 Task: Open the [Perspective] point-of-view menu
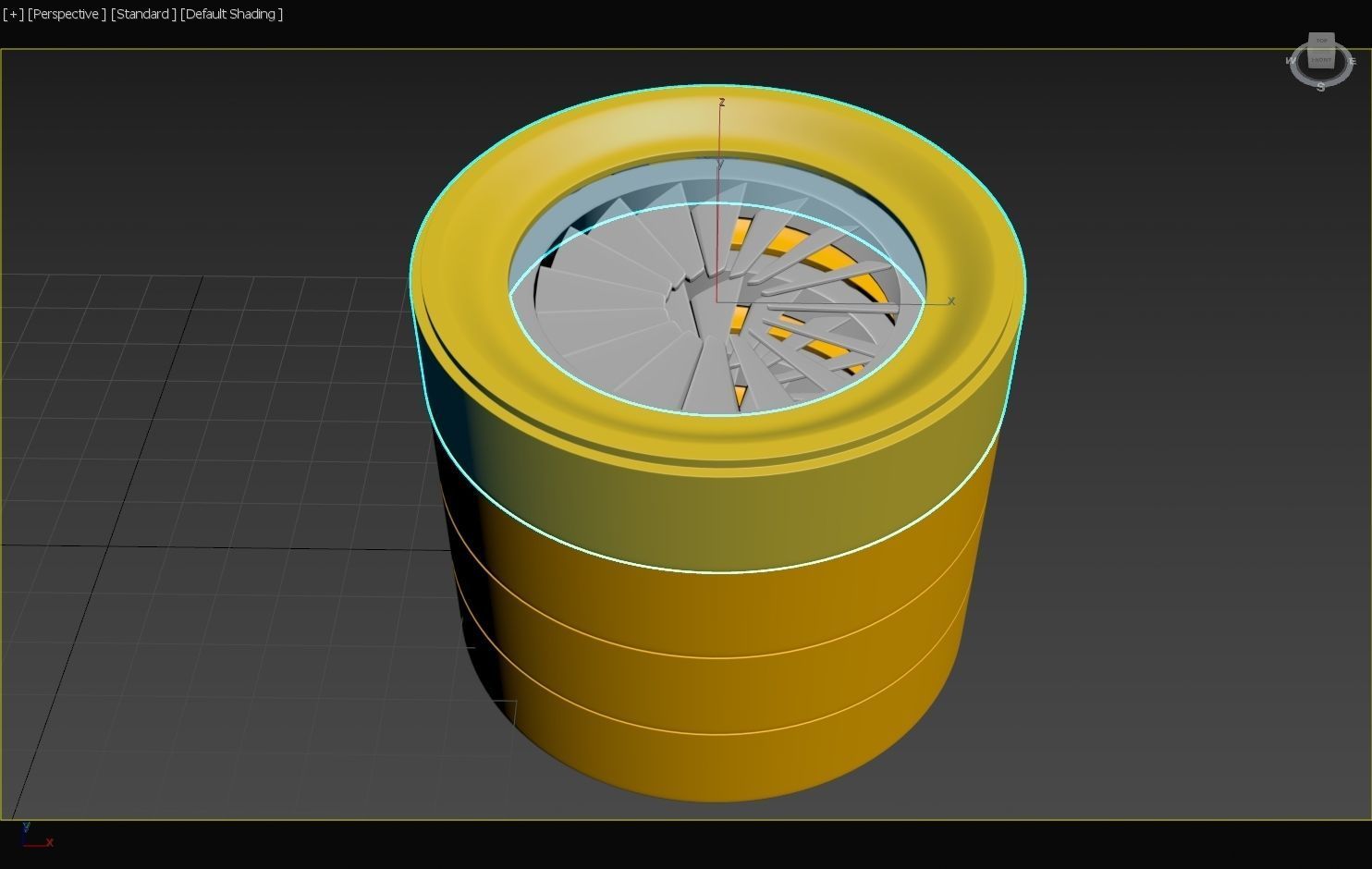click(67, 14)
